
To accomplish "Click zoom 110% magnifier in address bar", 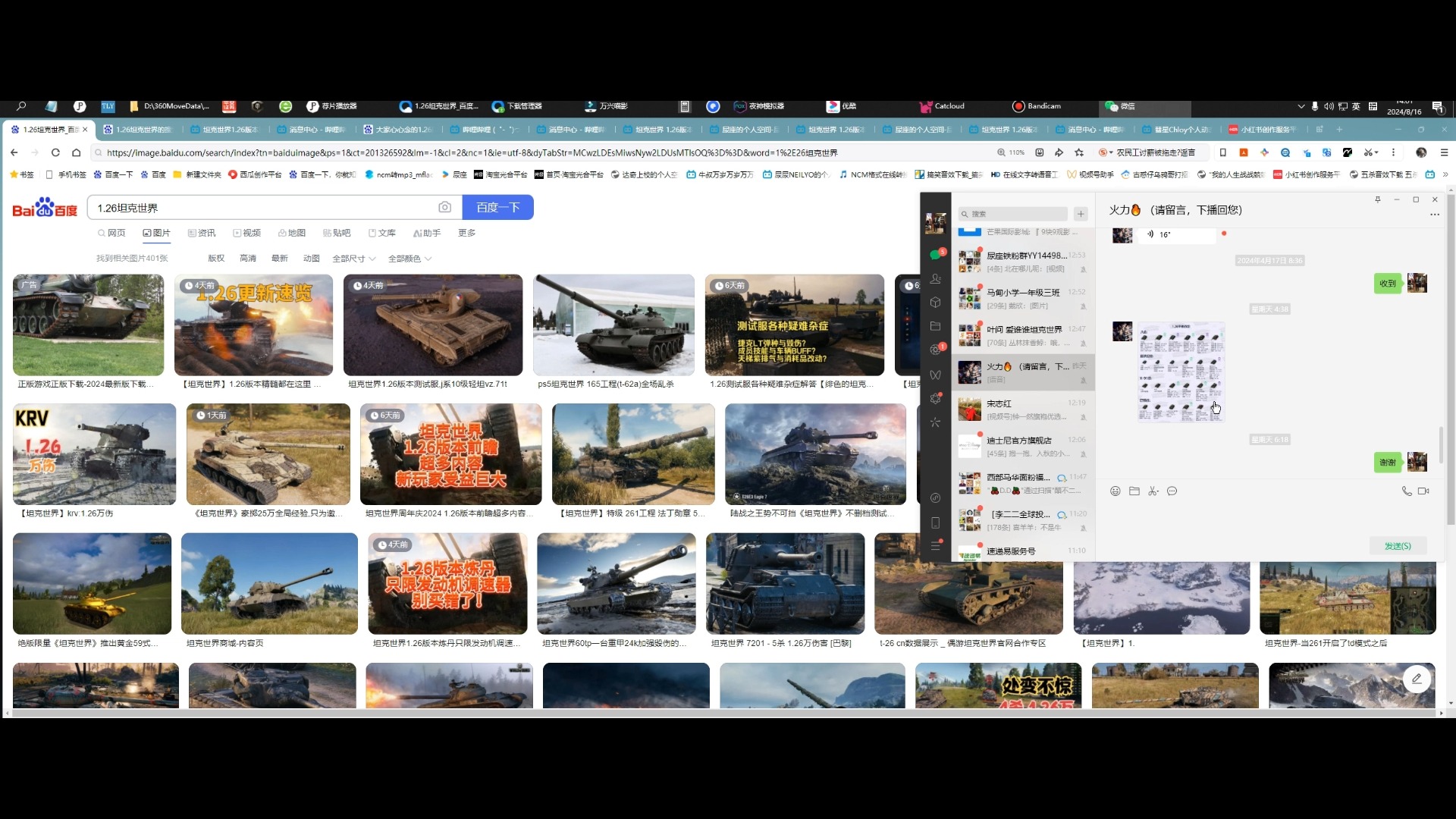I will 1011,152.
